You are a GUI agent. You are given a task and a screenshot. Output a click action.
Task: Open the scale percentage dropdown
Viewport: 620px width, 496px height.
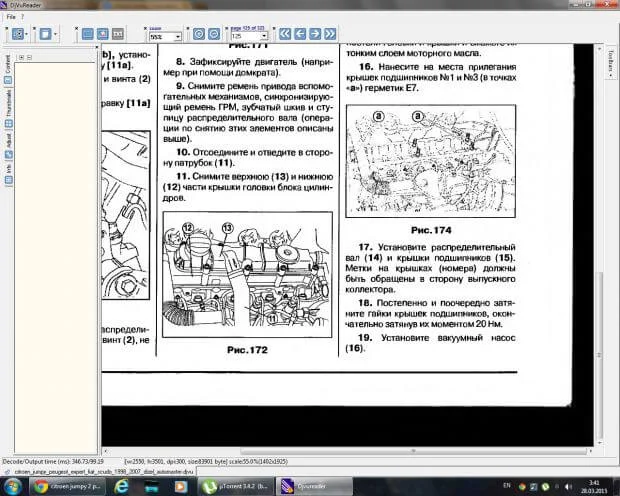point(177,36)
